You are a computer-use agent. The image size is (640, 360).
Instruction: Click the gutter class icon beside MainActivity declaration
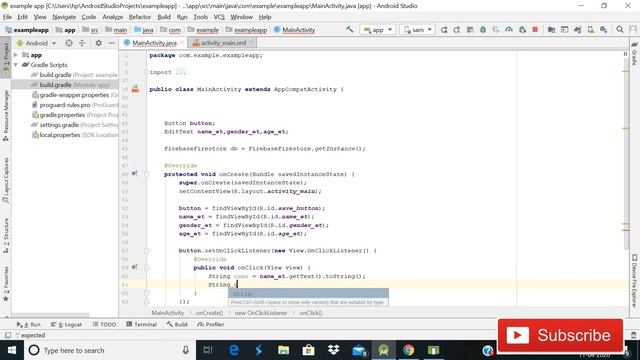point(135,89)
